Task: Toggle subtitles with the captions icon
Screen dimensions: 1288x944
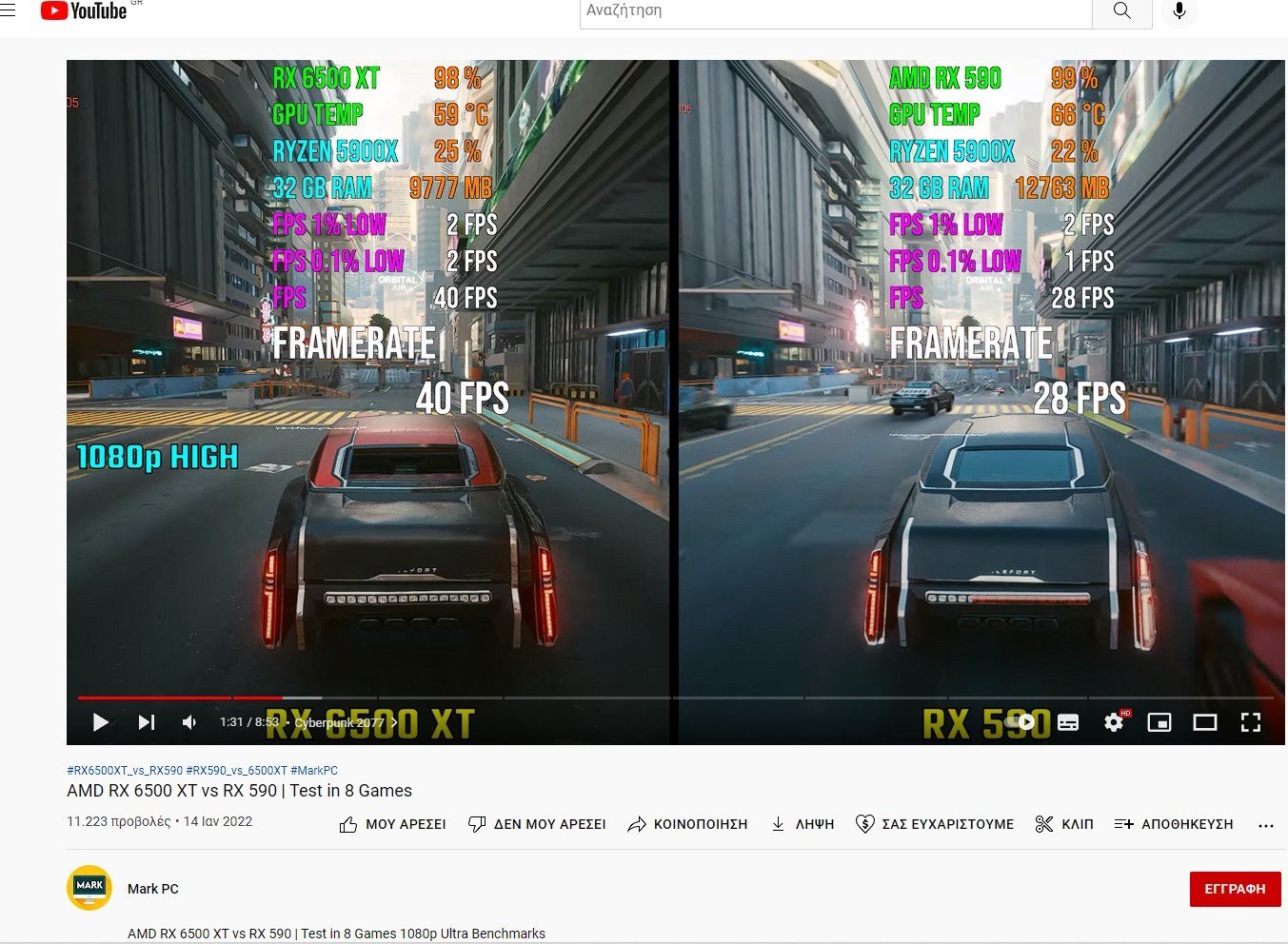Action: click(1068, 722)
